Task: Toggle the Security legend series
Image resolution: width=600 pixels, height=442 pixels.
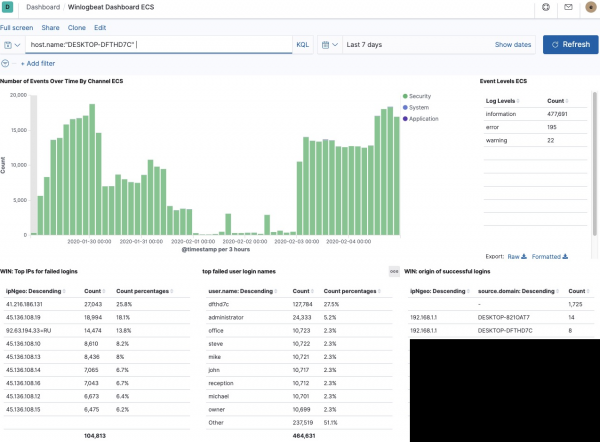Action: pos(418,96)
